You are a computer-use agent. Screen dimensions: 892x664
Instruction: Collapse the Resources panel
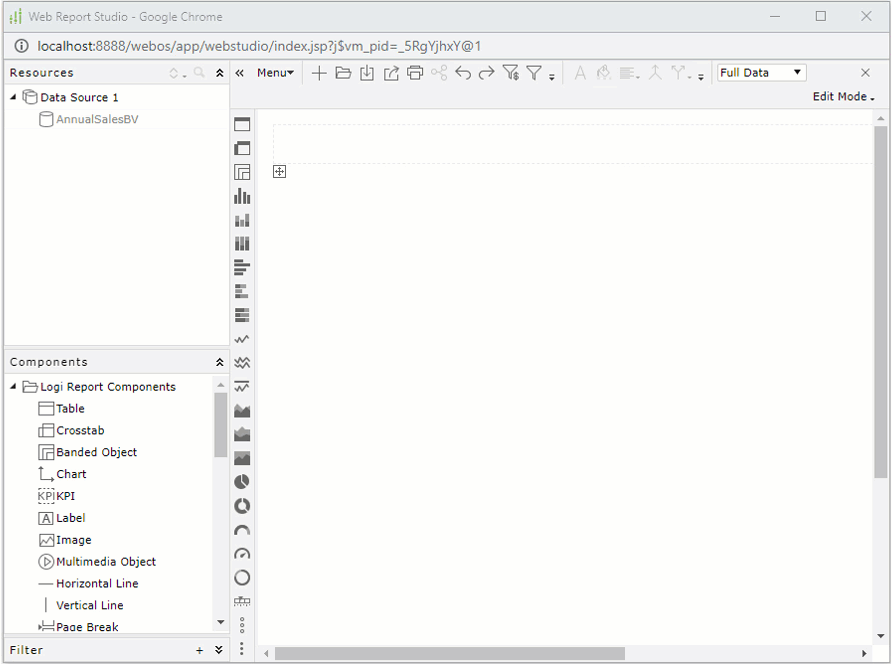coord(218,72)
